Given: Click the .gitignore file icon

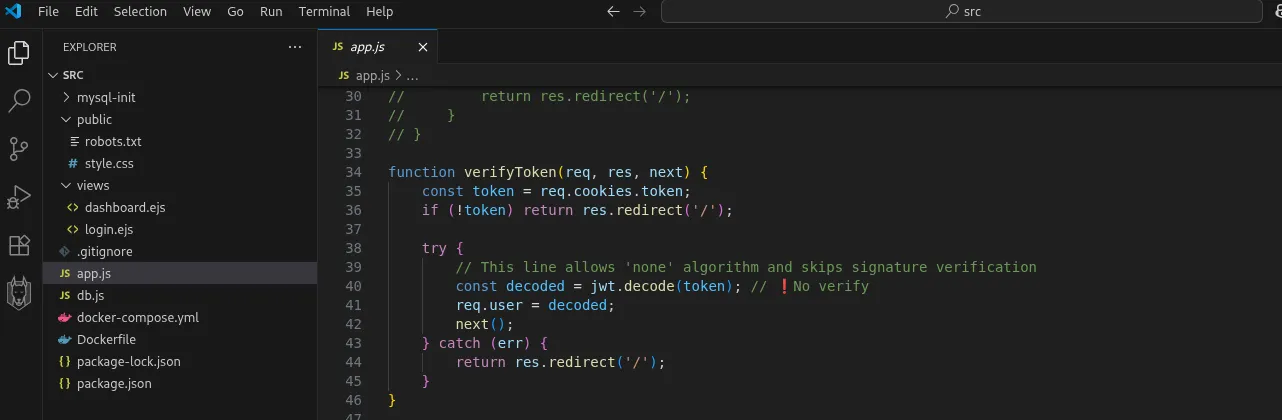Looking at the screenshot, I should click(65, 252).
